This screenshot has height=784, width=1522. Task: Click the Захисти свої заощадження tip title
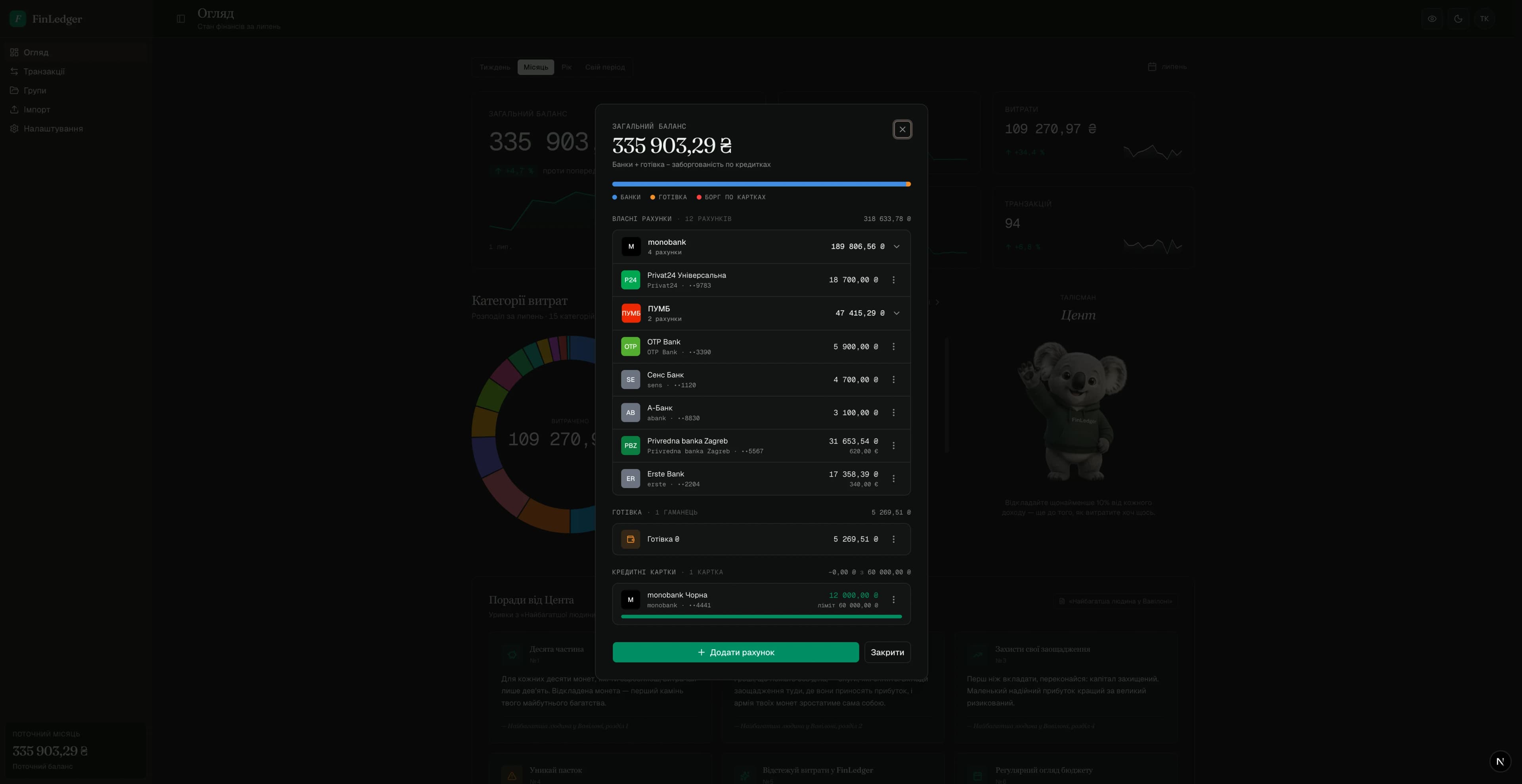coord(1042,649)
